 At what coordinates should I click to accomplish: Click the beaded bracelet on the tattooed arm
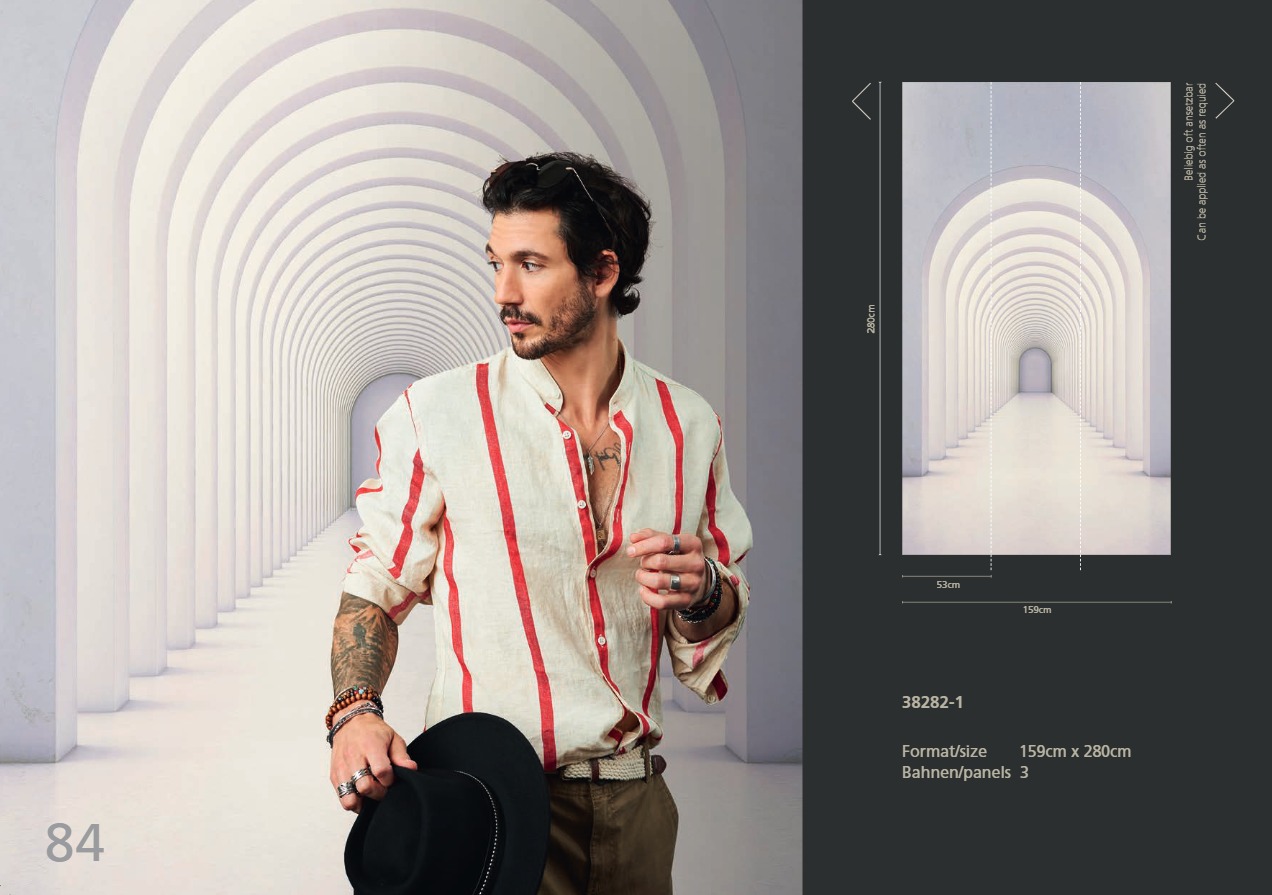pos(352,698)
